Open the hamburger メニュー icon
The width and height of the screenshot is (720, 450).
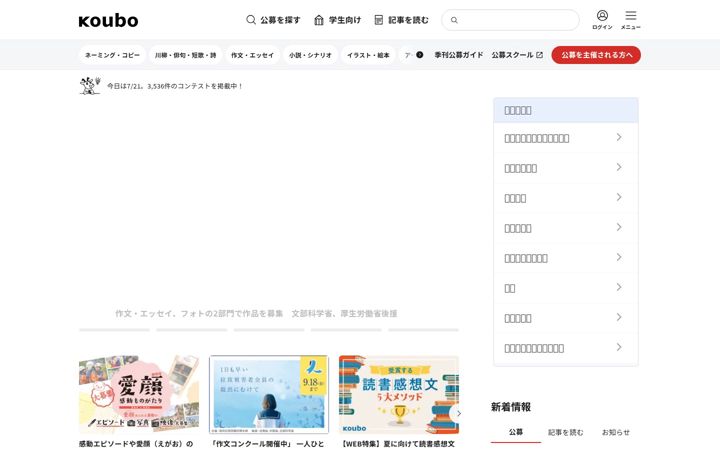click(x=630, y=16)
